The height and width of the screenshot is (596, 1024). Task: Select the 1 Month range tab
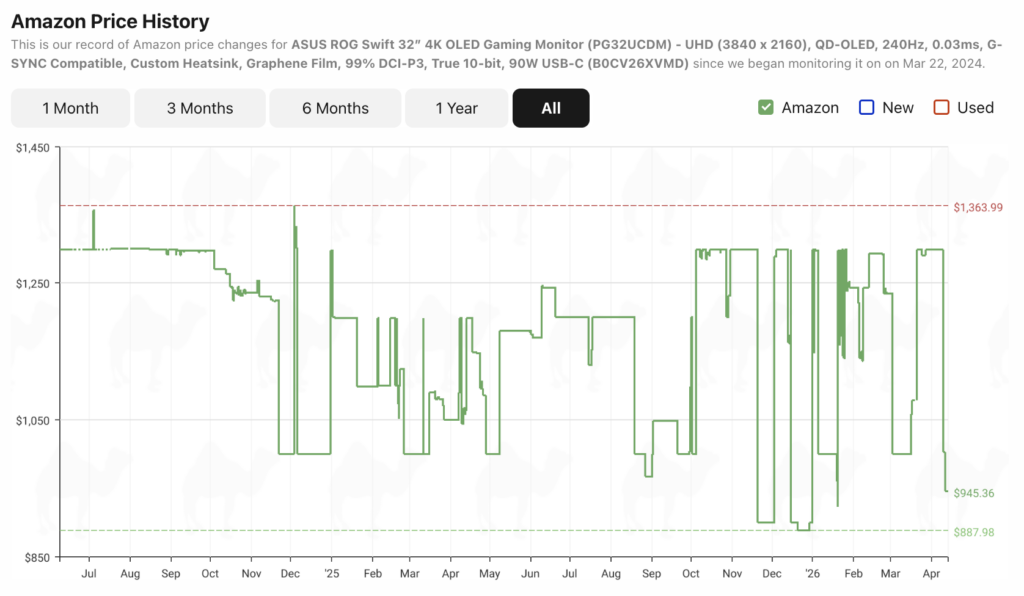[x=70, y=108]
